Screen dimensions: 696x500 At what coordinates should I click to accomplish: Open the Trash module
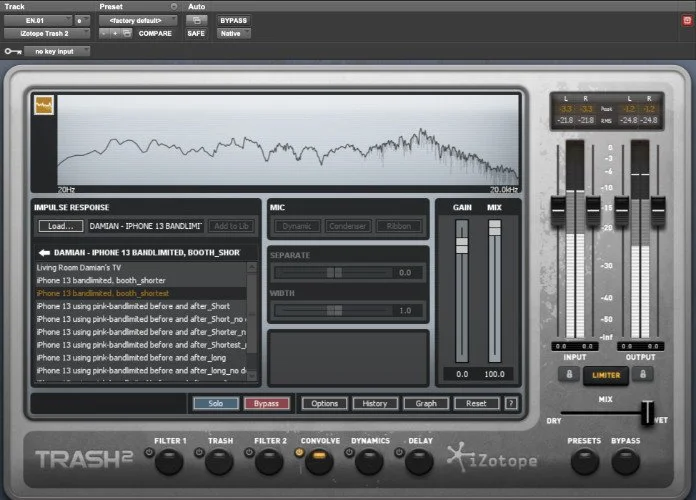tap(219, 462)
